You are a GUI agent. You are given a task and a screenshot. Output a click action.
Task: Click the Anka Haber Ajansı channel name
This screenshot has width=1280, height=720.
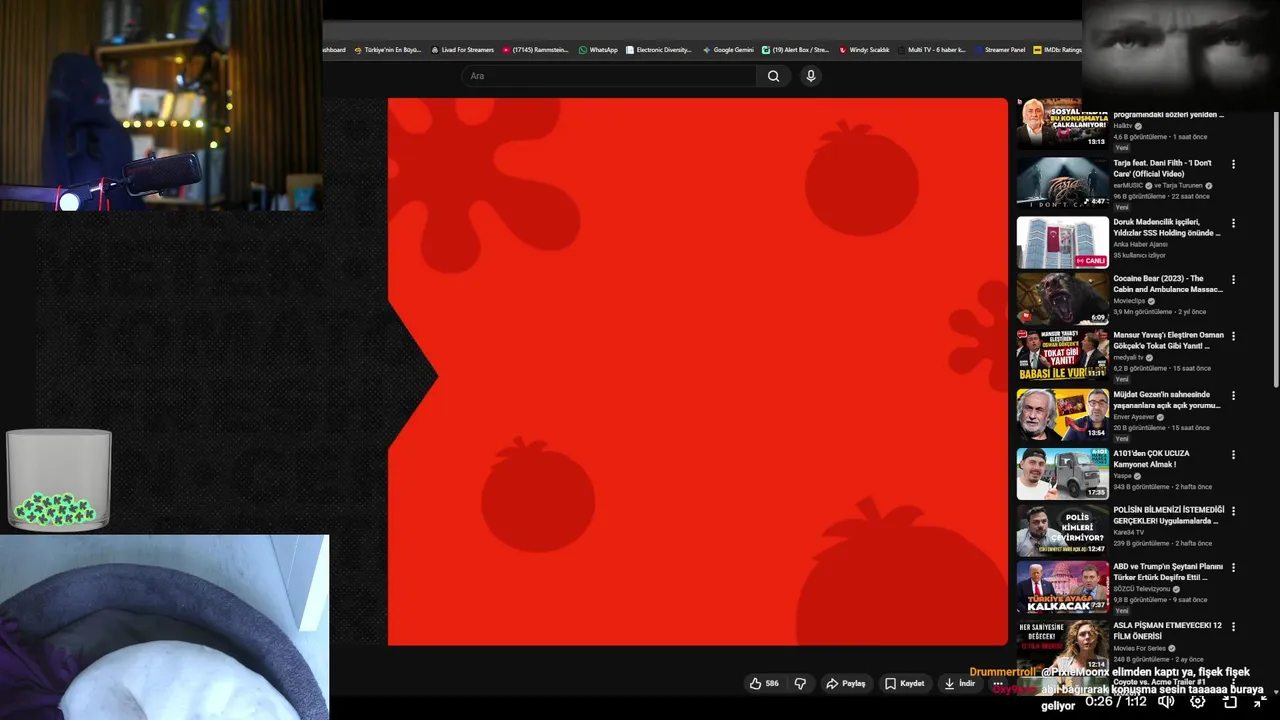[x=1140, y=244]
